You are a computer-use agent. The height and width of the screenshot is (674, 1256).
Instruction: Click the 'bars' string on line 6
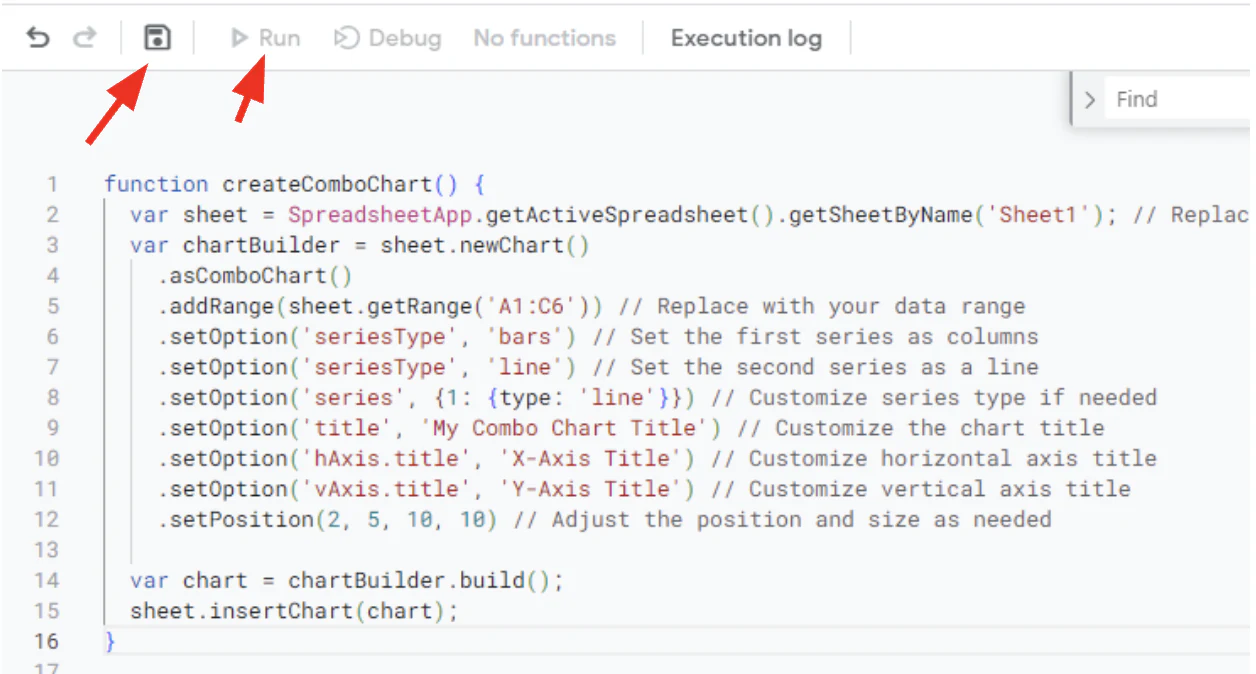click(525, 337)
